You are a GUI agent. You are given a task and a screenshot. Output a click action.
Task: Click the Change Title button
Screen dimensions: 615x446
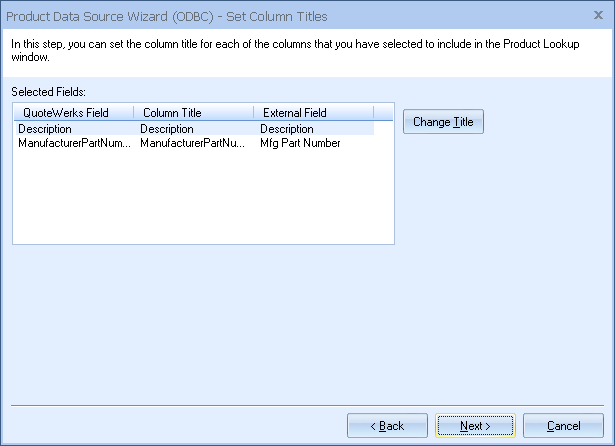pyautogui.click(x=443, y=122)
